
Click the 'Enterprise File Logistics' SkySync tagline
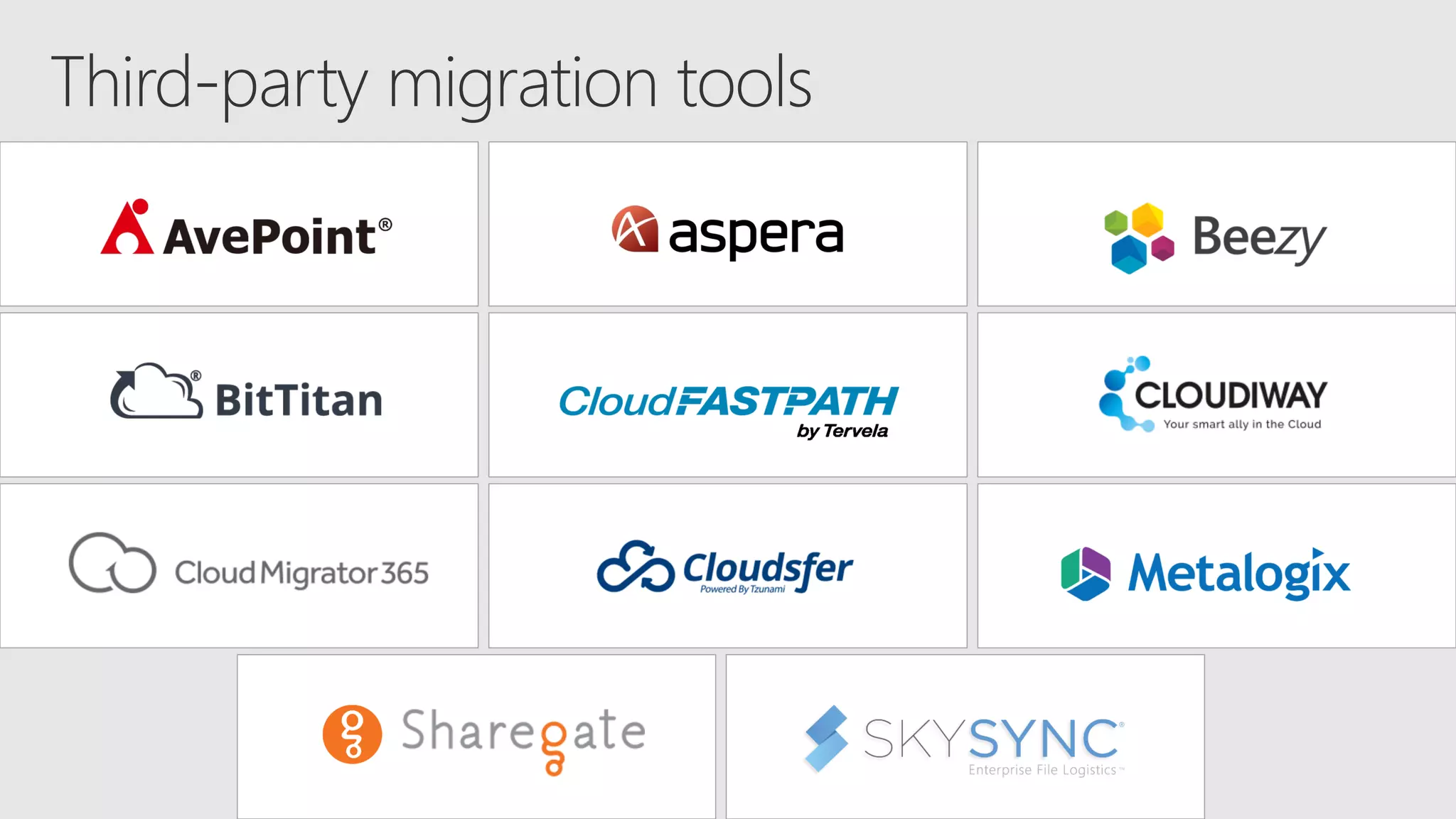[1042, 770]
